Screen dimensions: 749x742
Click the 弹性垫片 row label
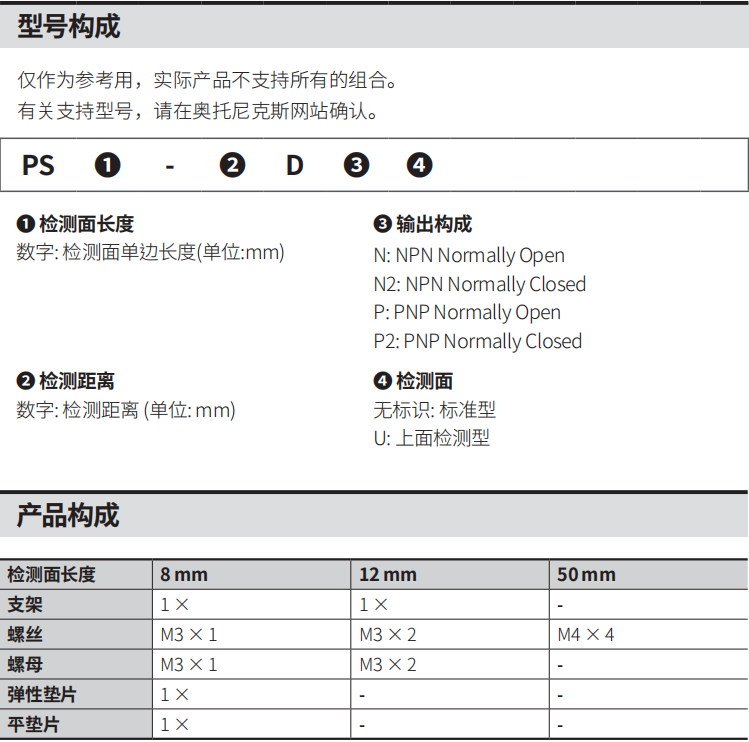point(41,694)
